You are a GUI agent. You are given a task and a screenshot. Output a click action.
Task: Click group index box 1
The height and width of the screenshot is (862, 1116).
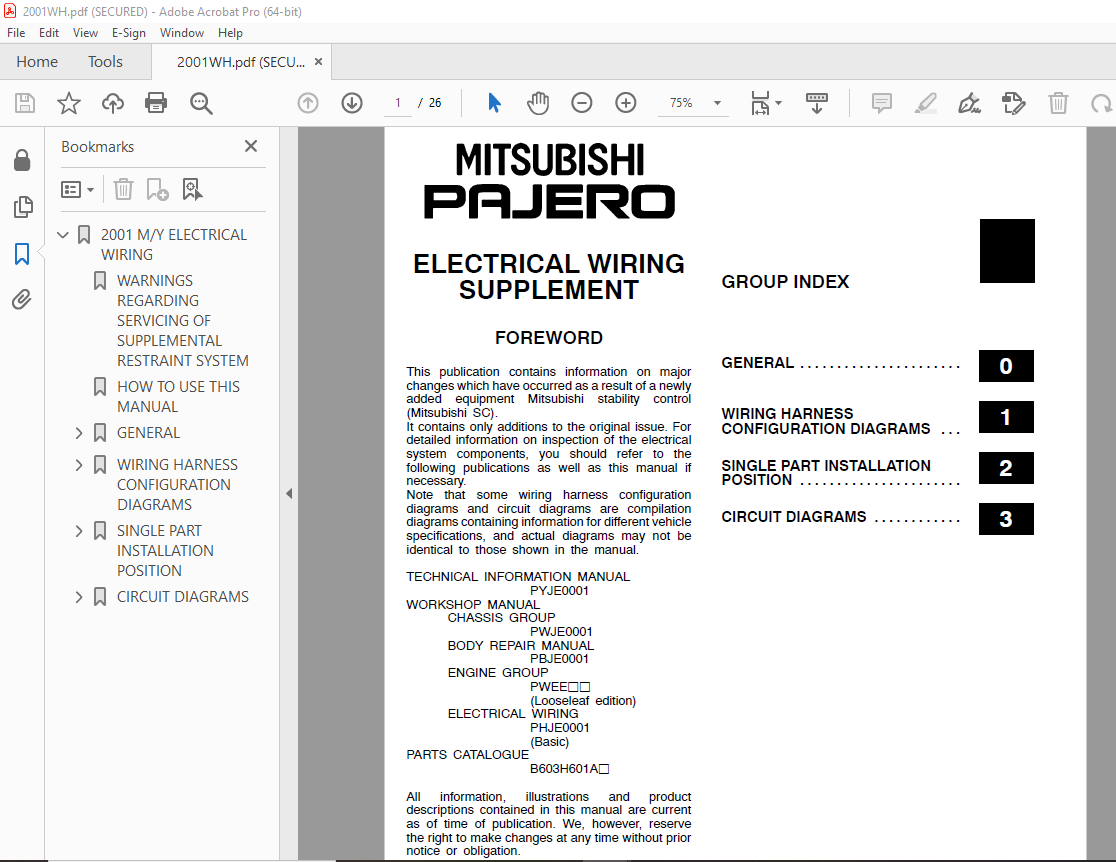click(x=1006, y=417)
